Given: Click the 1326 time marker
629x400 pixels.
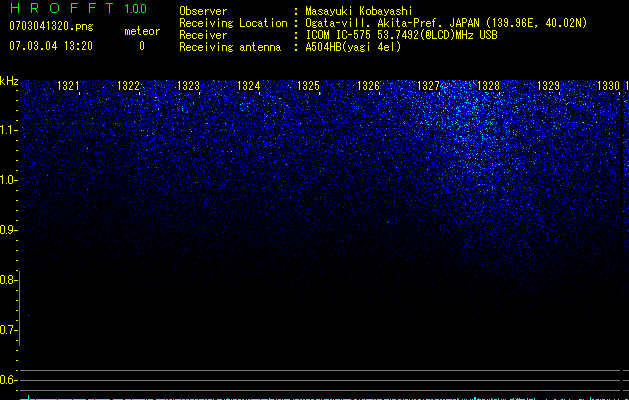Looking at the screenshot, I should [368, 86].
